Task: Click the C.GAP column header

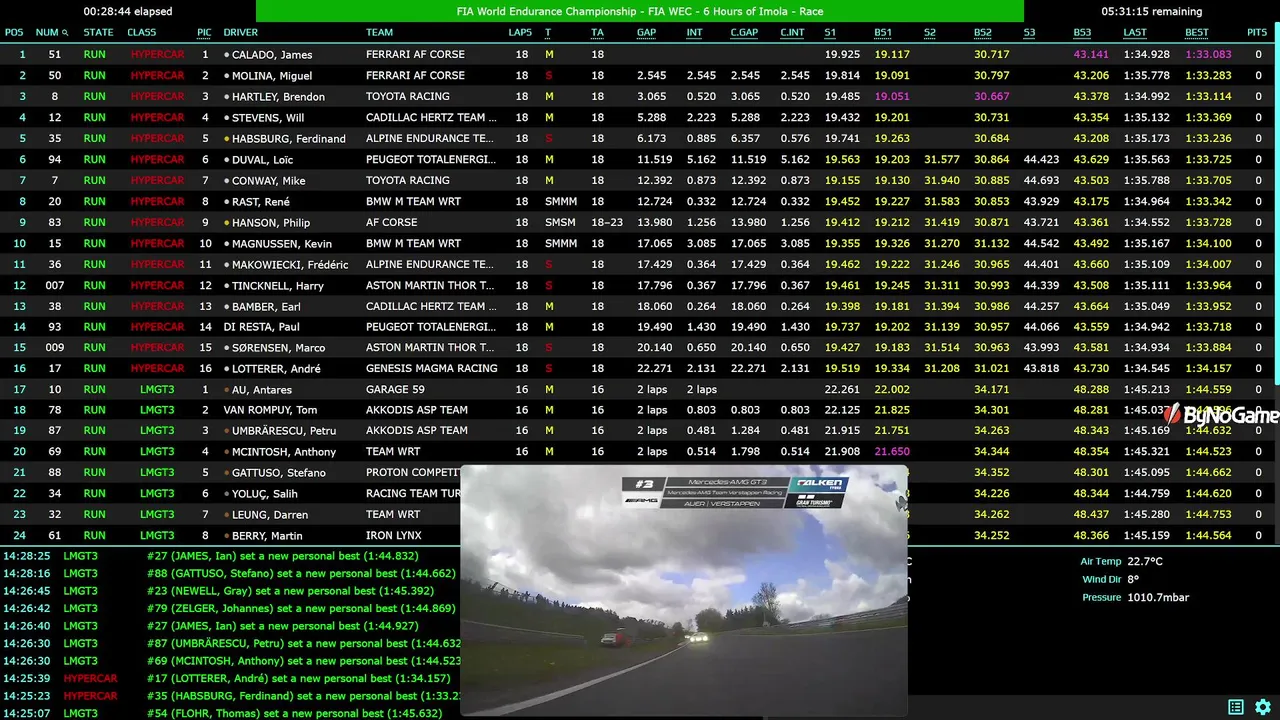Action: (x=744, y=33)
